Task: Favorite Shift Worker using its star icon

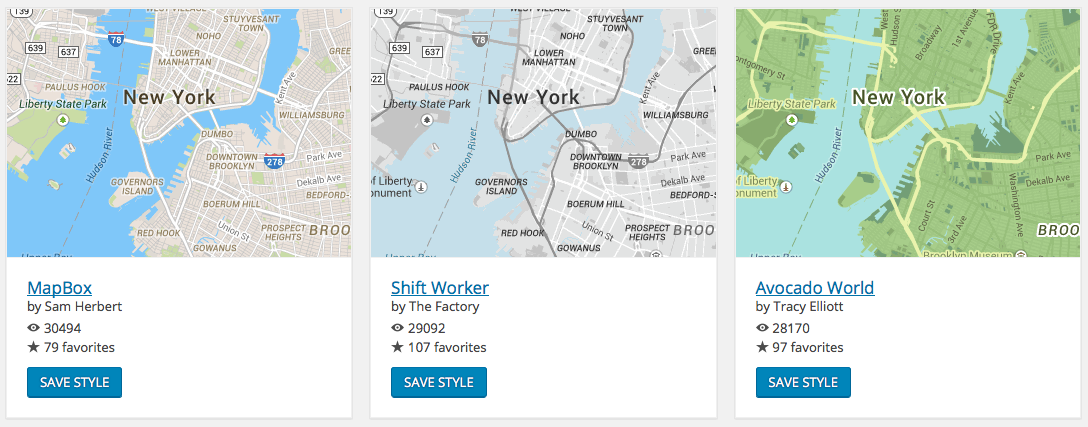Action: tap(397, 348)
